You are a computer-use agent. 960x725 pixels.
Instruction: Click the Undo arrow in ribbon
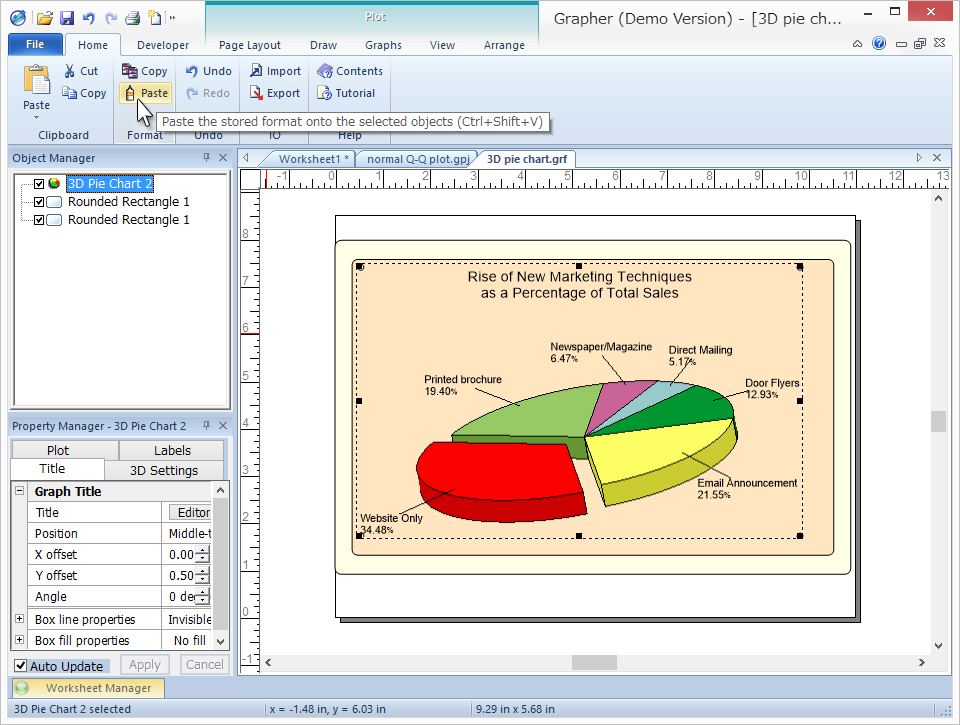click(191, 71)
